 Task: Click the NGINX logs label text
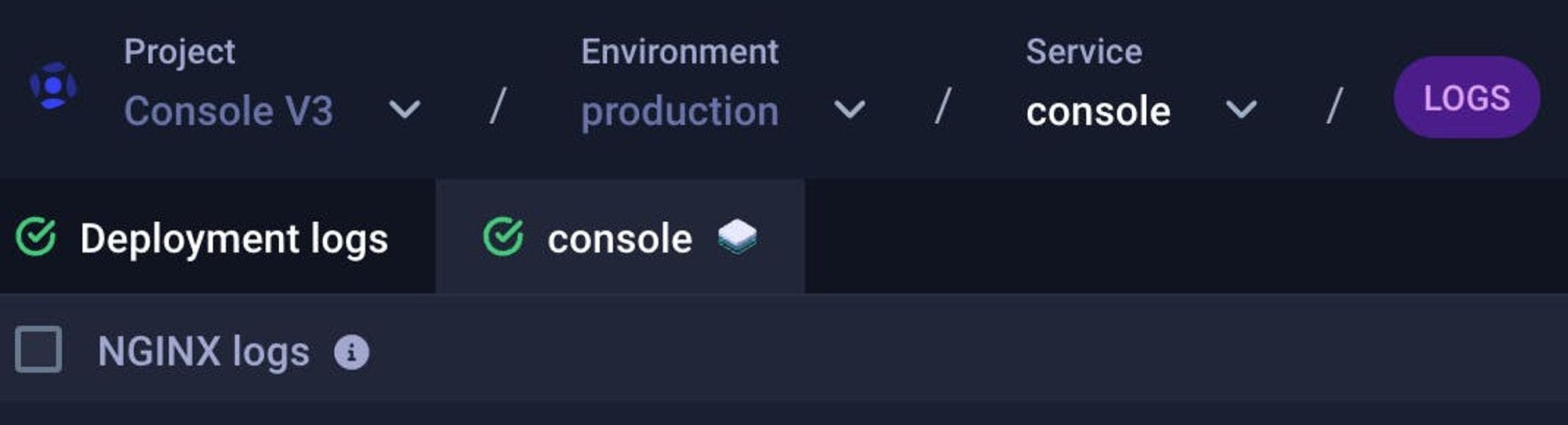point(204,352)
